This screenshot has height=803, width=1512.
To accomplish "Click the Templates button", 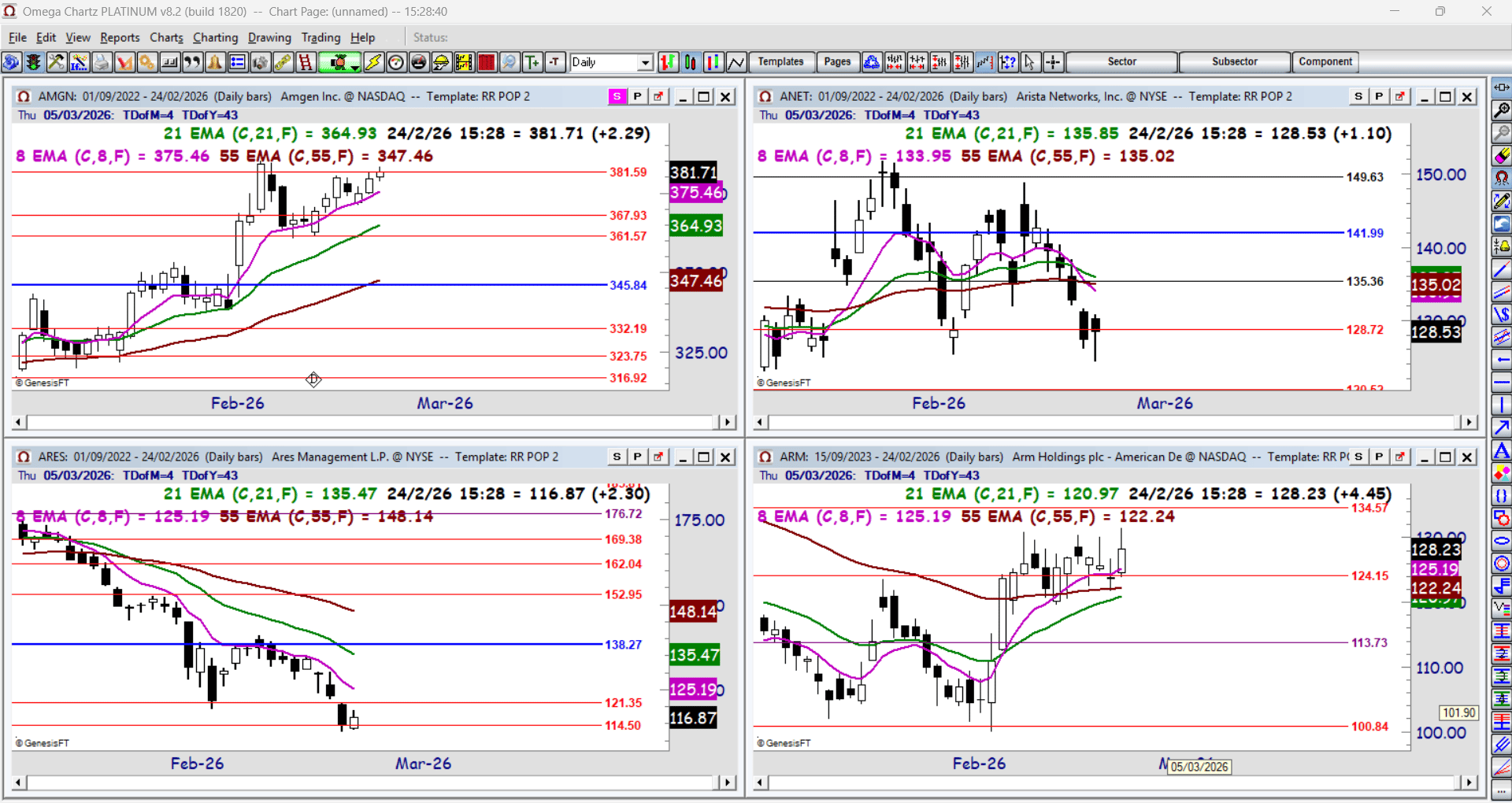I will pyautogui.click(x=780, y=62).
